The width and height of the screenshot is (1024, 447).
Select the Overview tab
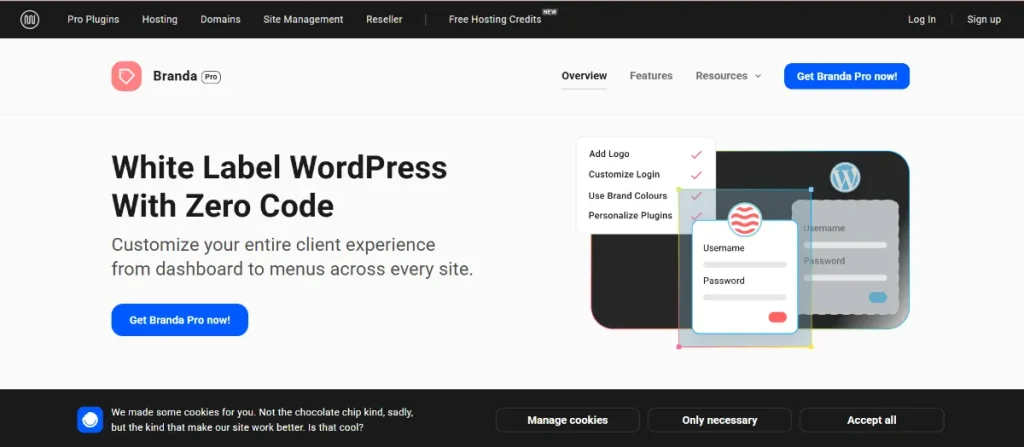point(584,76)
